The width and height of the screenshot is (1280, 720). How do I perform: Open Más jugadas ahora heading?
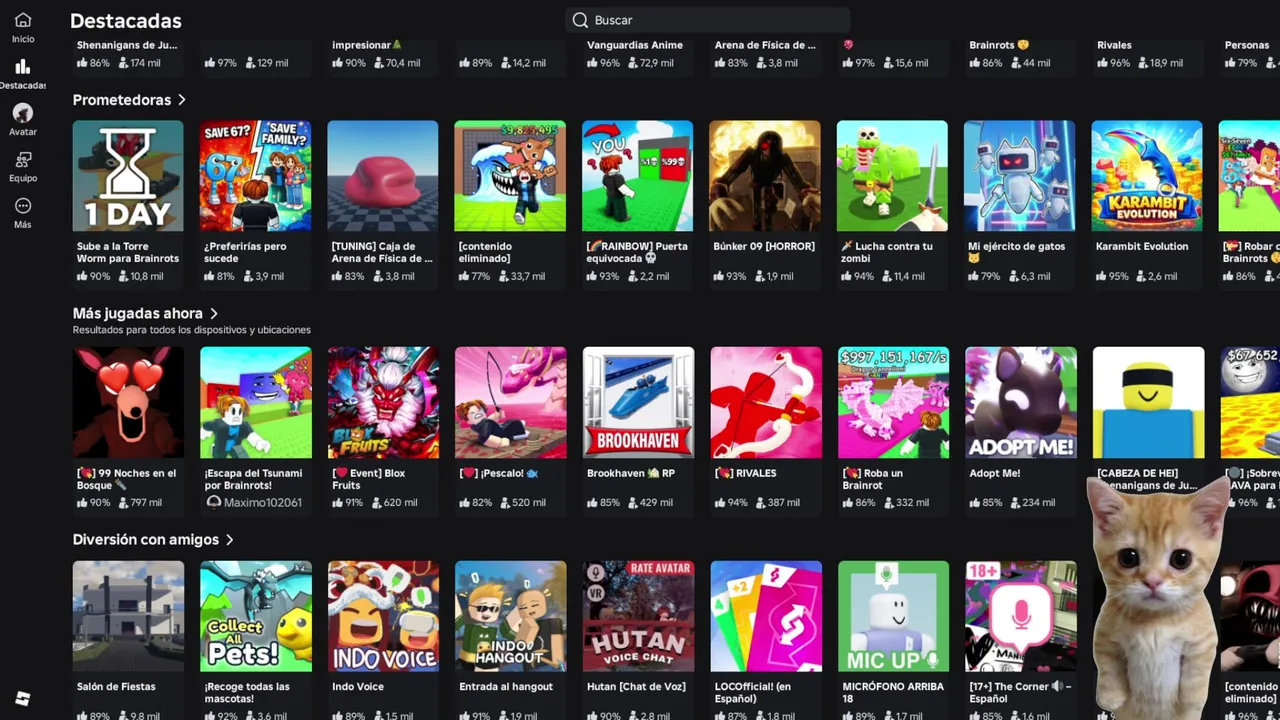pyautogui.click(x=138, y=314)
